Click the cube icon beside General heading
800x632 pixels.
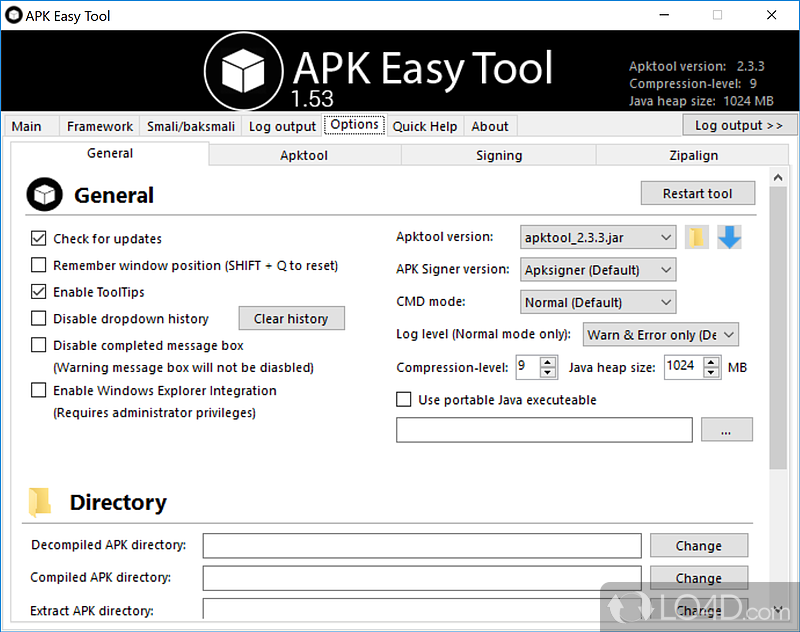tap(45, 195)
